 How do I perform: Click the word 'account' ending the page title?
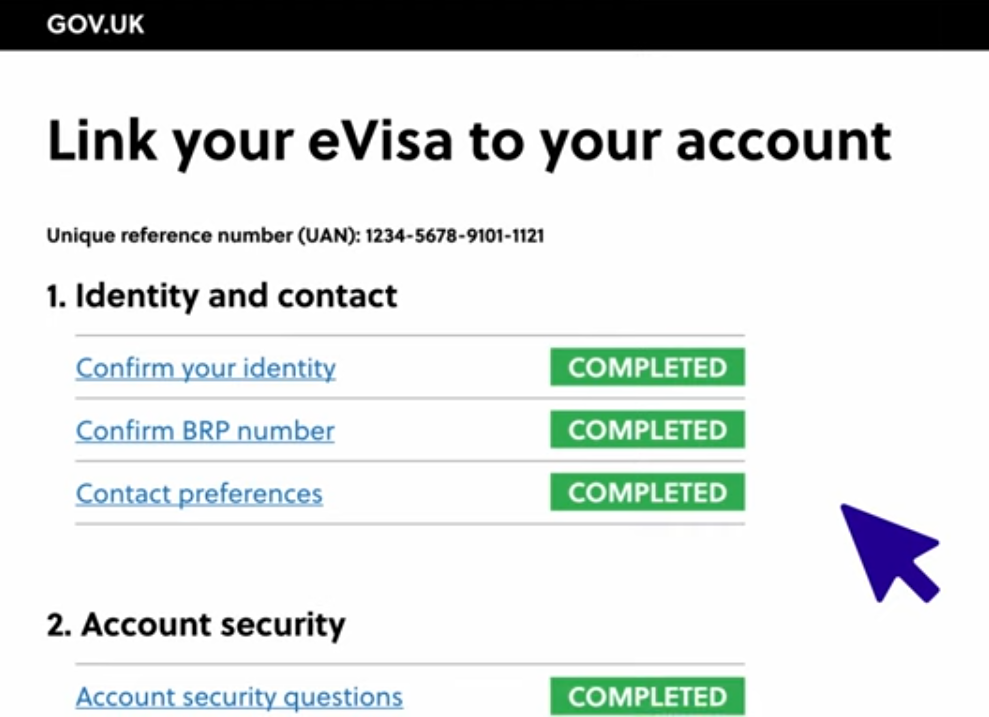pyautogui.click(x=783, y=141)
